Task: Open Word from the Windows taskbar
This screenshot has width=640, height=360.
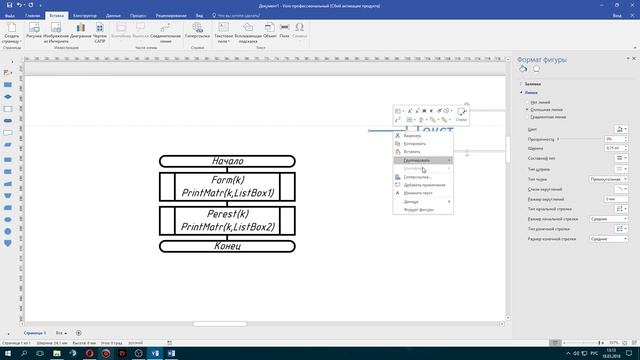Action: 171,353
